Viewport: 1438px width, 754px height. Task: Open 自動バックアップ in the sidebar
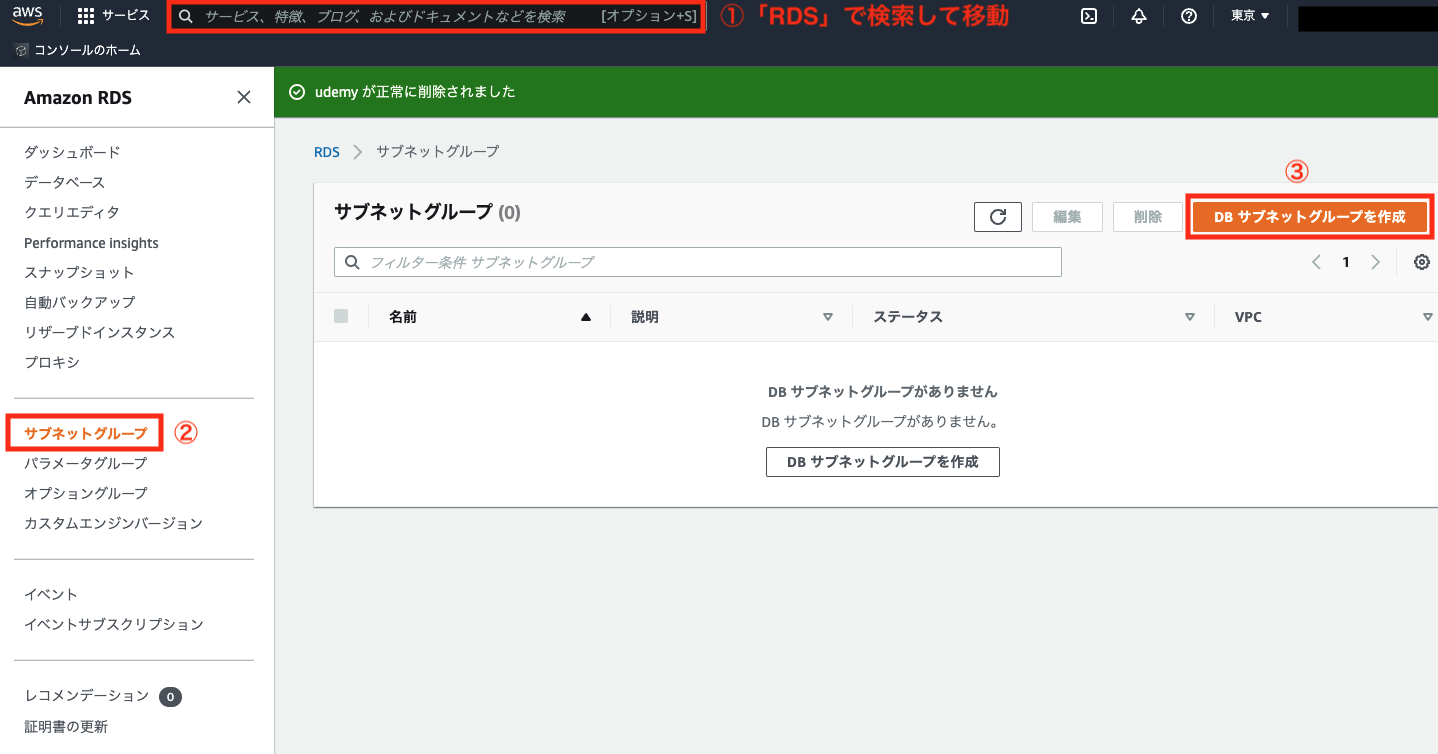79,302
